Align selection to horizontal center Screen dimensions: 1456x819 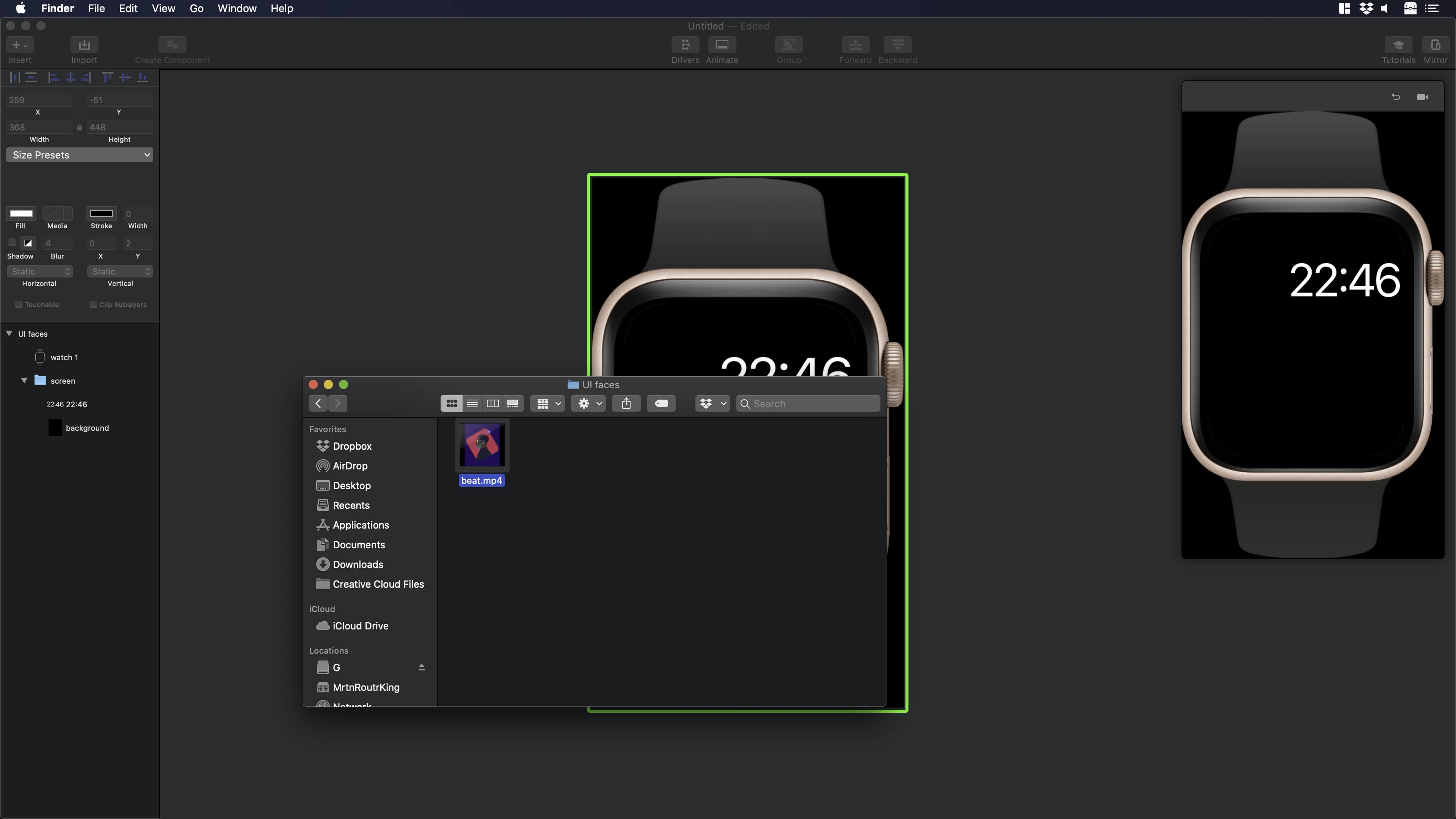click(70, 77)
